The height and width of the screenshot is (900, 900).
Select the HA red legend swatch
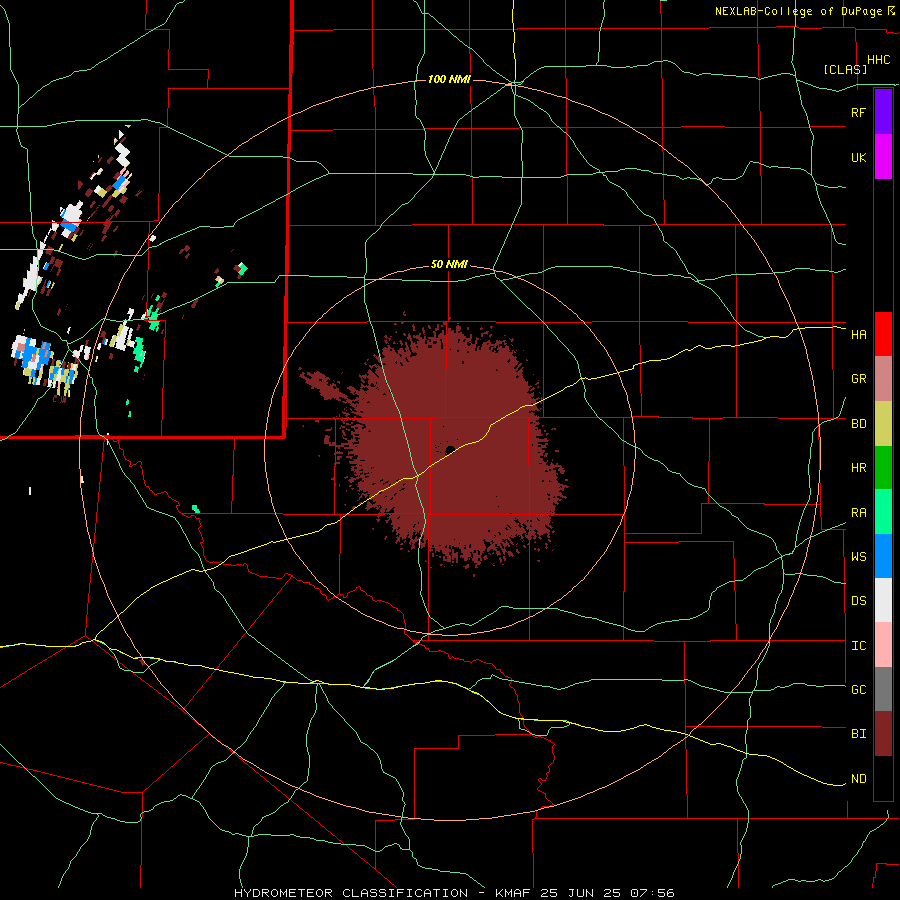click(883, 334)
